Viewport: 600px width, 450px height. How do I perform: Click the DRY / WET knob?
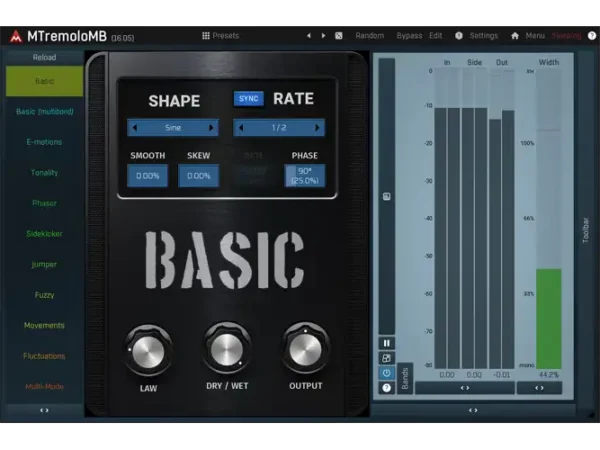[227, 349]
